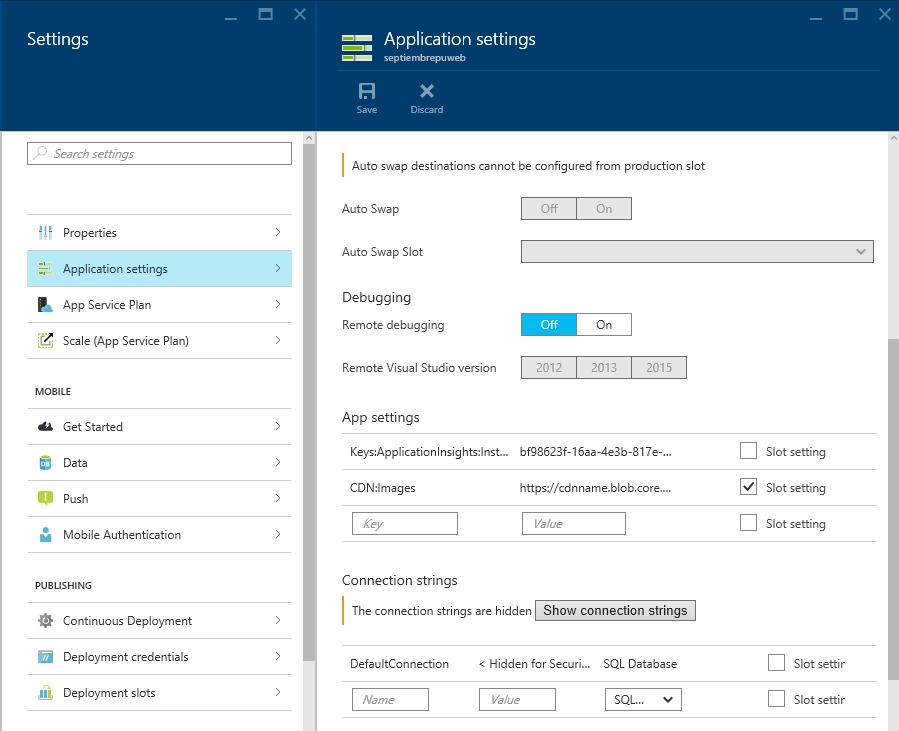Click the Application settings blade header icon

coord(357,48)
